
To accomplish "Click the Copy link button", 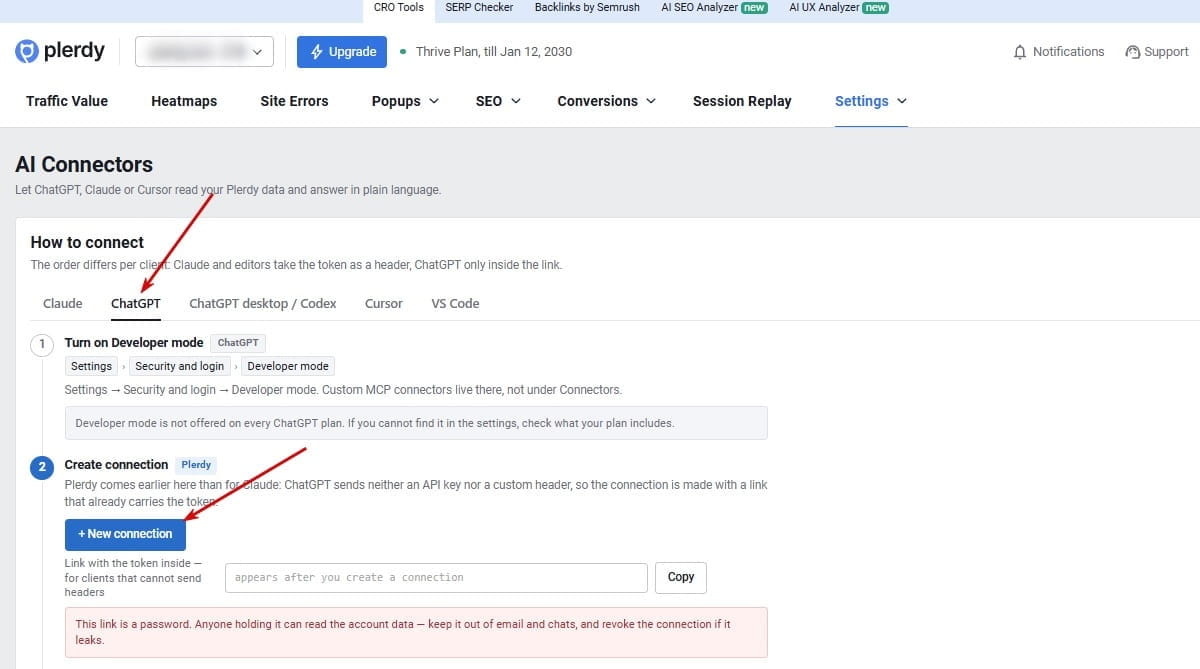I will coord(681,577).
